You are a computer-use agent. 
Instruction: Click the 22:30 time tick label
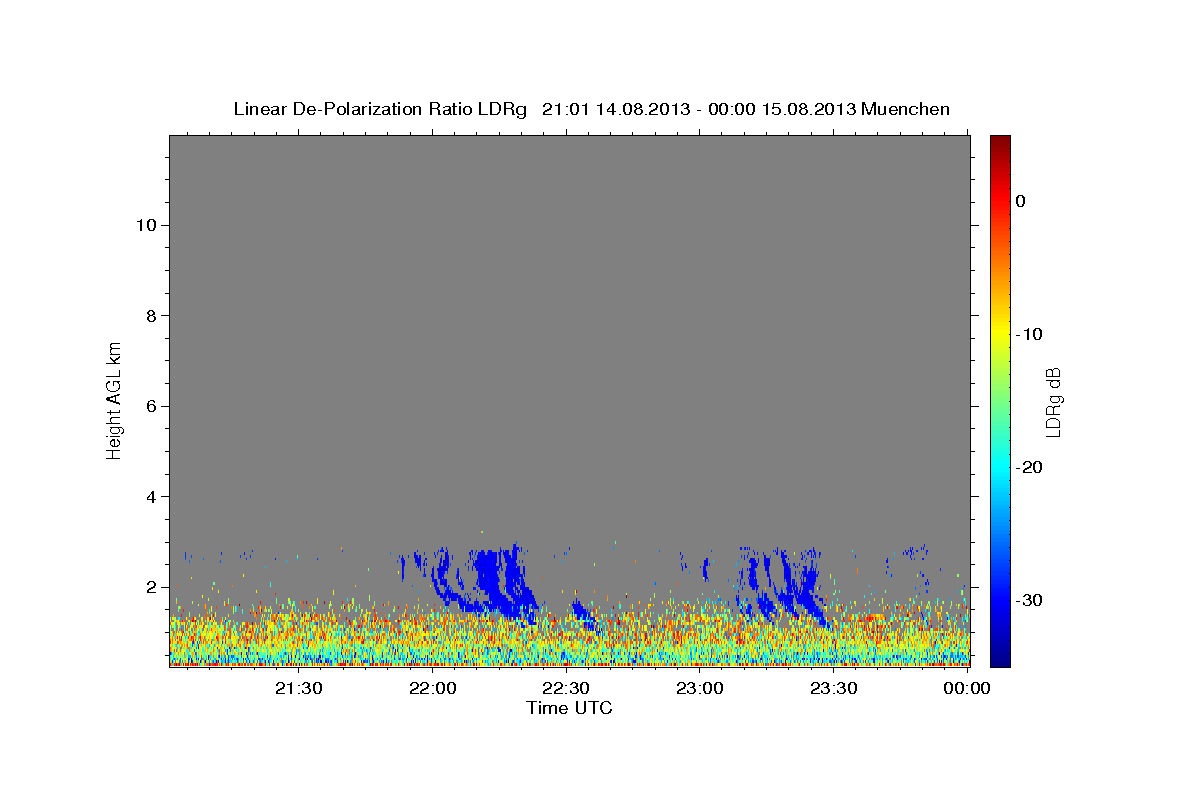pyautogui.click(x=566, y=688)
